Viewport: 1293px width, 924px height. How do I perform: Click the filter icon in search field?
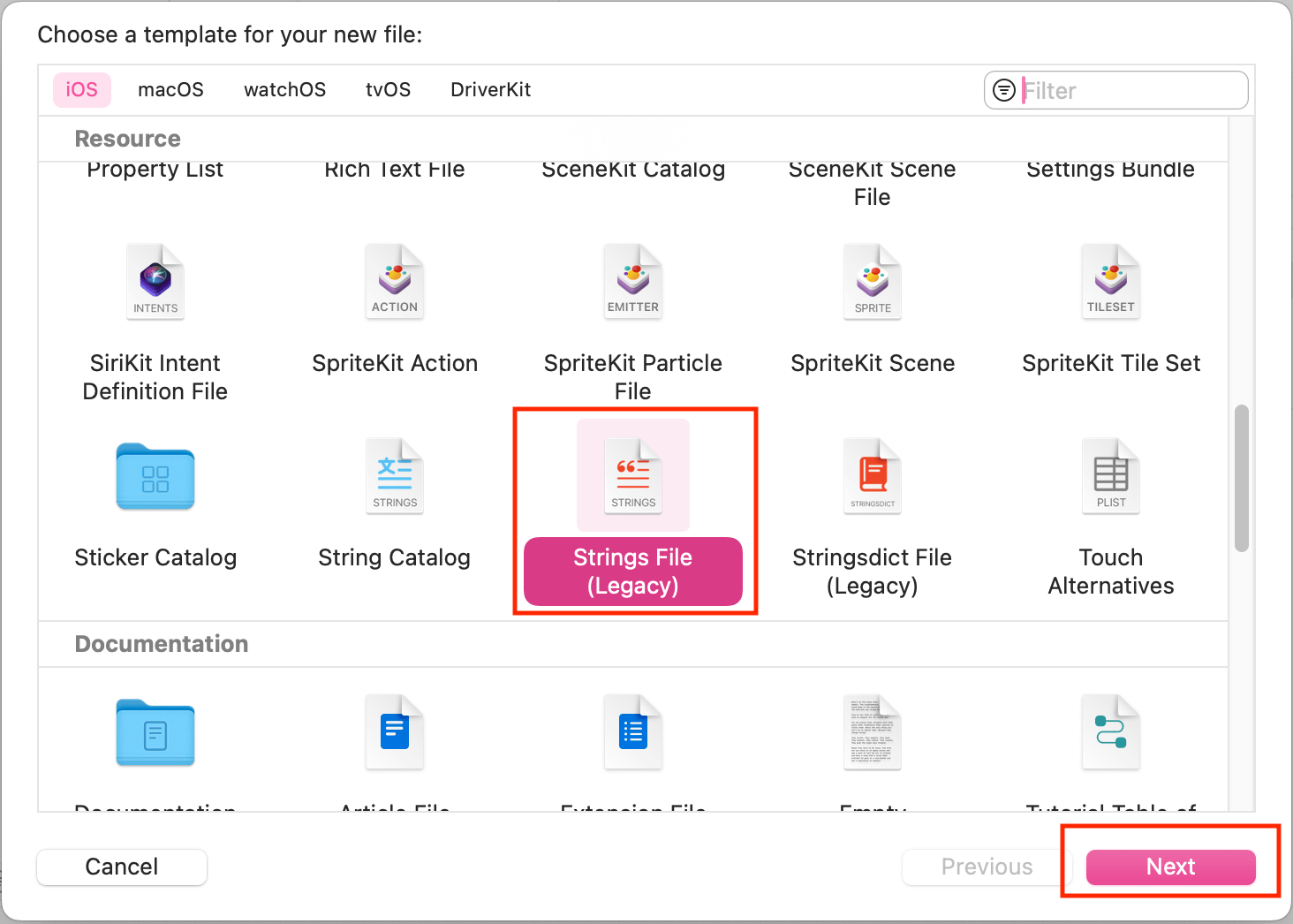[x=1004, y=90]
